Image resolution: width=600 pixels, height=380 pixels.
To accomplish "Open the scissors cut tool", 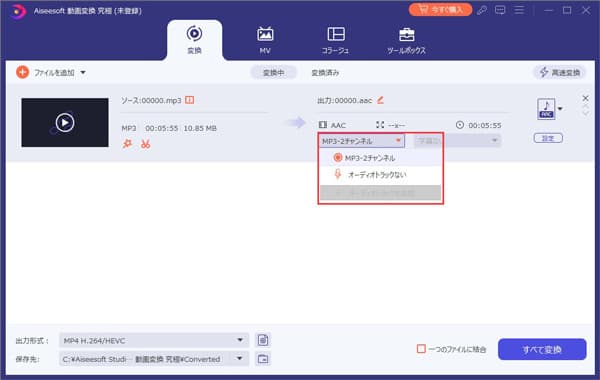I will pos(145,144).
